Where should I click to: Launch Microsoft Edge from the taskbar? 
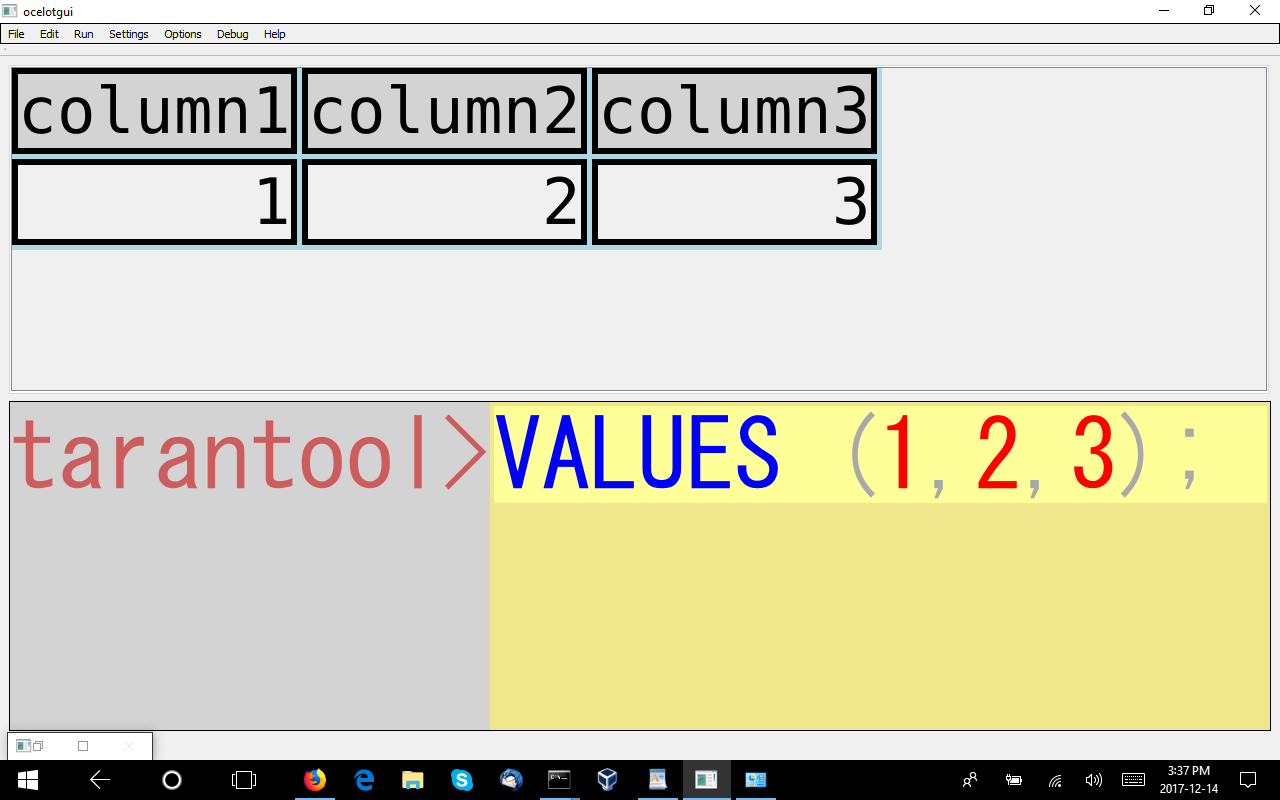coord(364,780)
